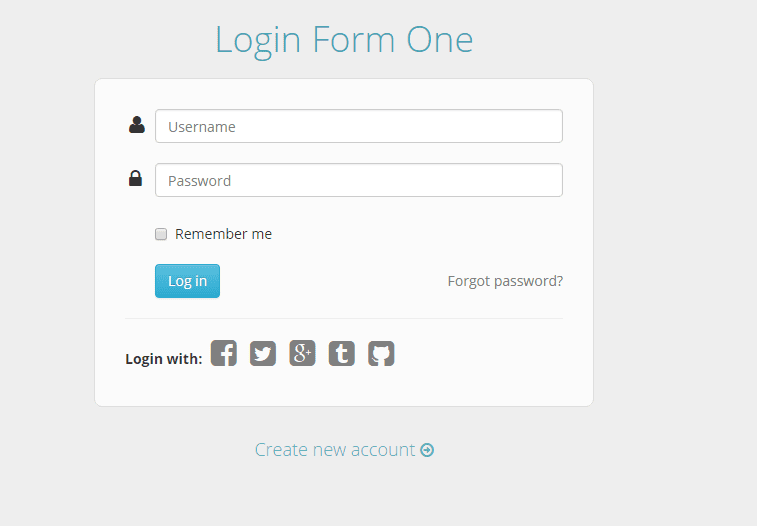Image resolution: width=757 pixels, height=526 pixels.
Task: Click the Login Form One heading
Action: coord(344,40)
